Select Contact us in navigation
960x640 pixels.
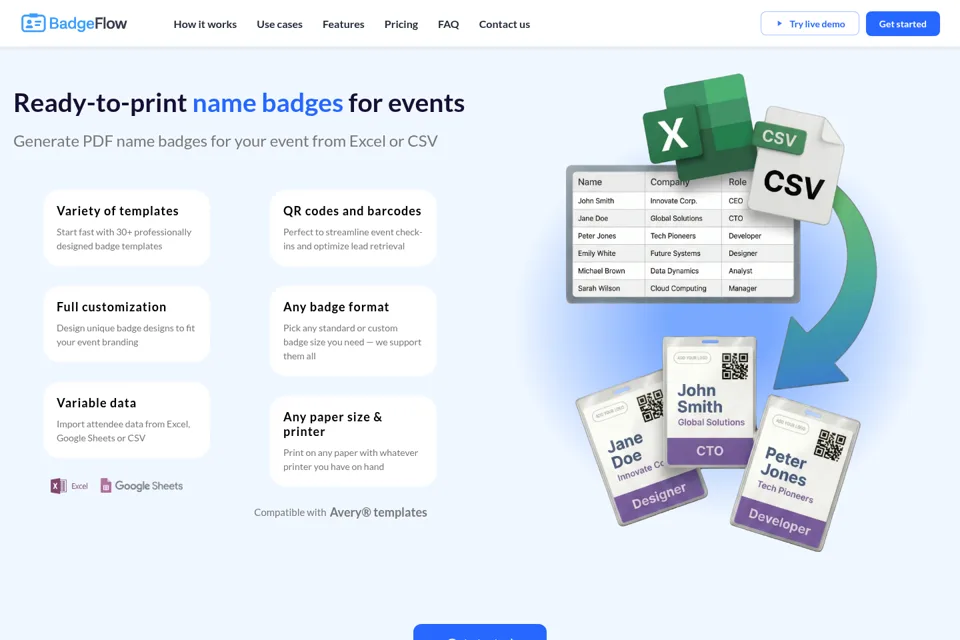click(x=504, y=24)
